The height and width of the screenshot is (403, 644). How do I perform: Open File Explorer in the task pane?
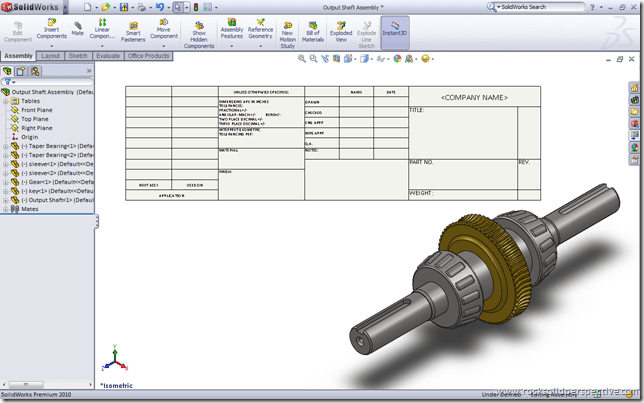pyautogui.click(x=635, y=111)
